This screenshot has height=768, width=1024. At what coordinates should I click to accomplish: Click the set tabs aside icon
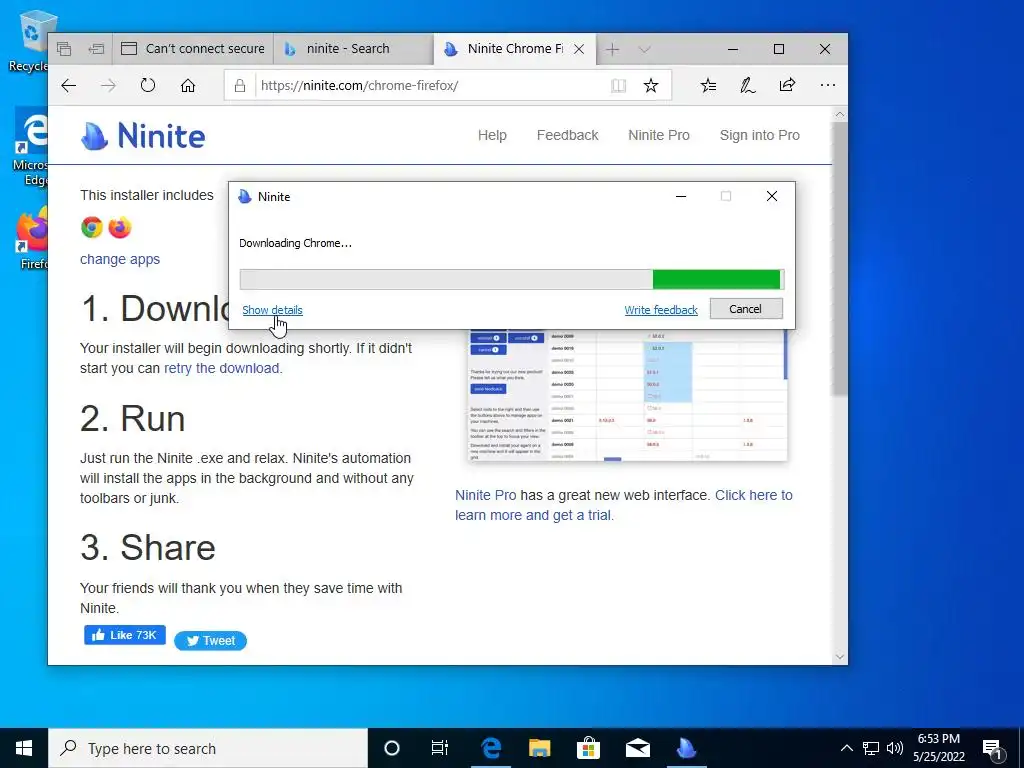point(96,49)
